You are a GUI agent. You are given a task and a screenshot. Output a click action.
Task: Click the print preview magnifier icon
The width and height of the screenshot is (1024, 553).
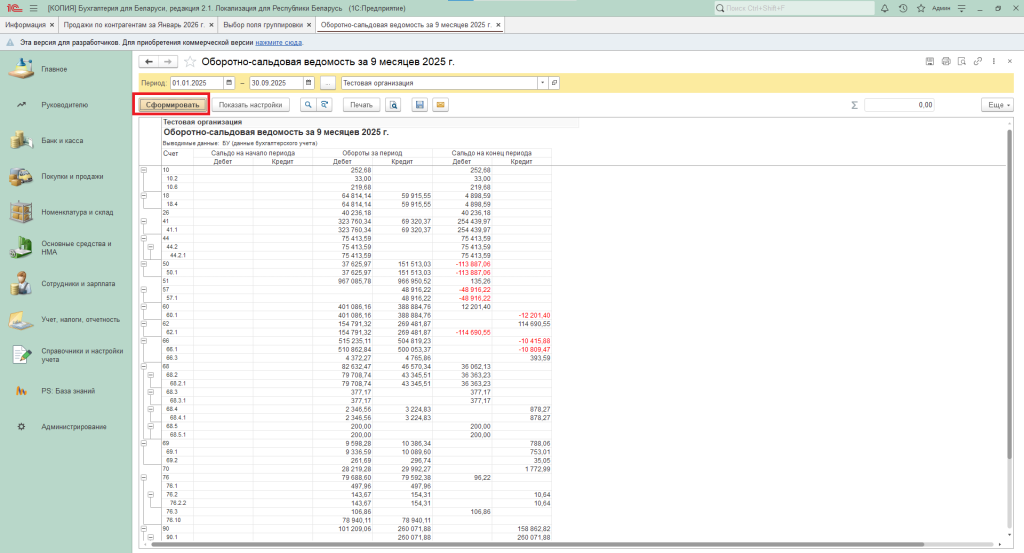click(x=394, y=104)
